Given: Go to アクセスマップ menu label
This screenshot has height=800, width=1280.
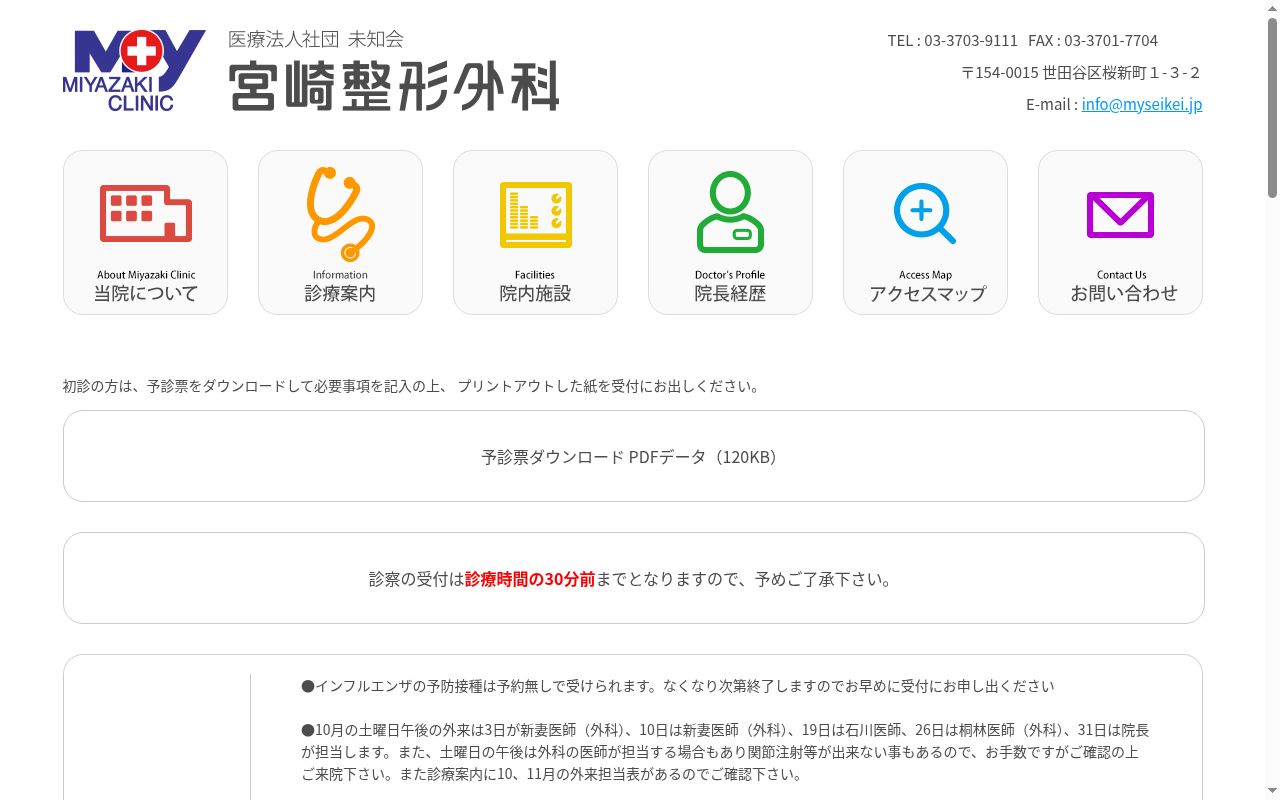Looking at the screenshot, I should click(x=927, y=294).
